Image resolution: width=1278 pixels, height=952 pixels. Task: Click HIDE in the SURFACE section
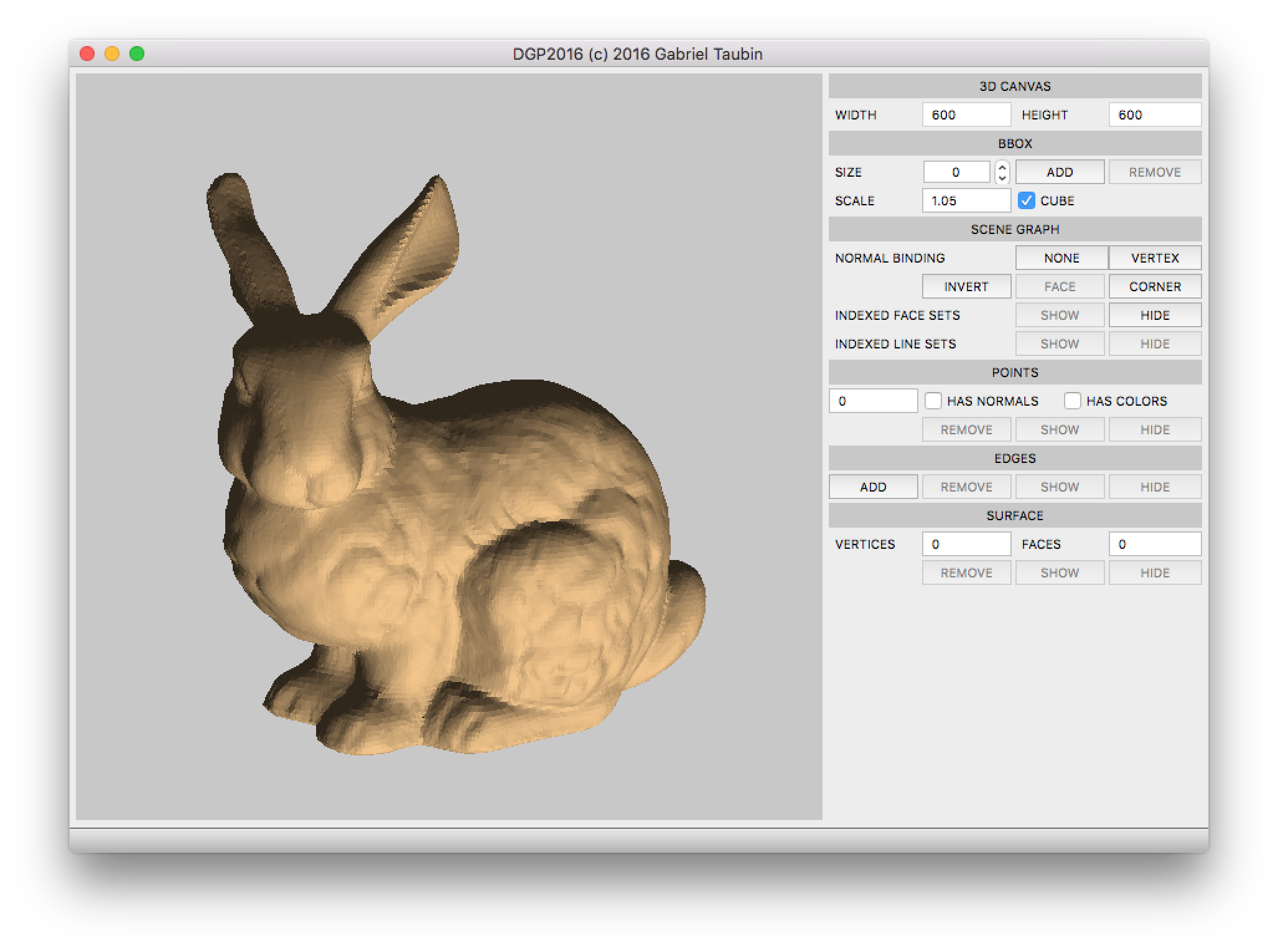pos(1155,572)
